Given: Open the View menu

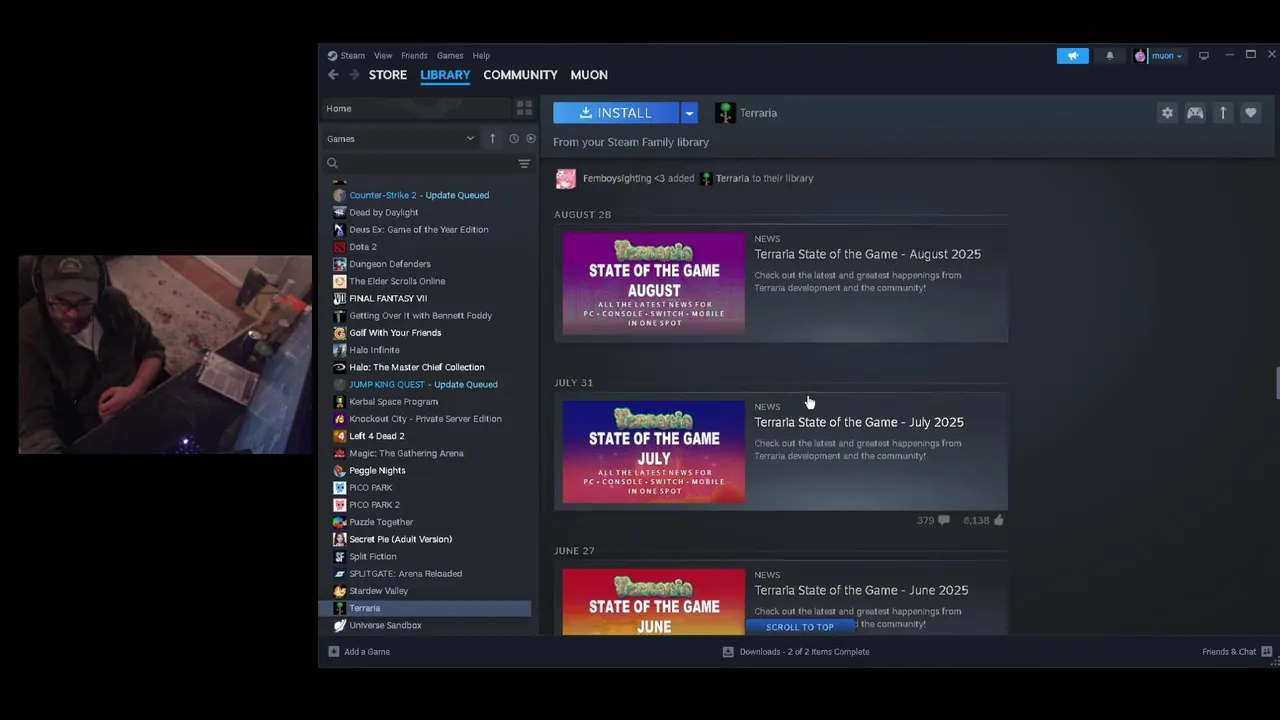Looking at the screenshot, I should 383,56.
